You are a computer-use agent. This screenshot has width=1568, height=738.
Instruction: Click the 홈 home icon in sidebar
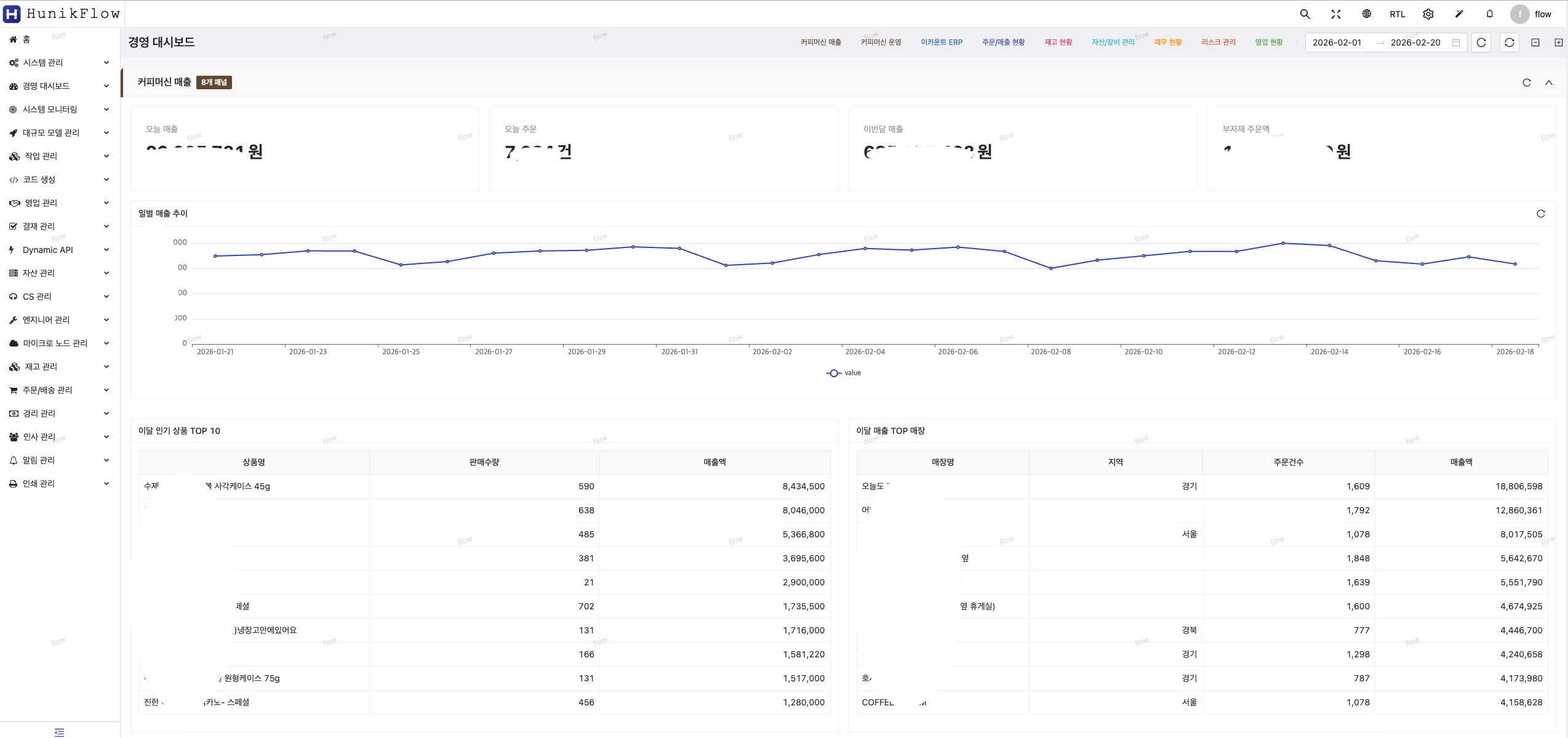[13, 39]
